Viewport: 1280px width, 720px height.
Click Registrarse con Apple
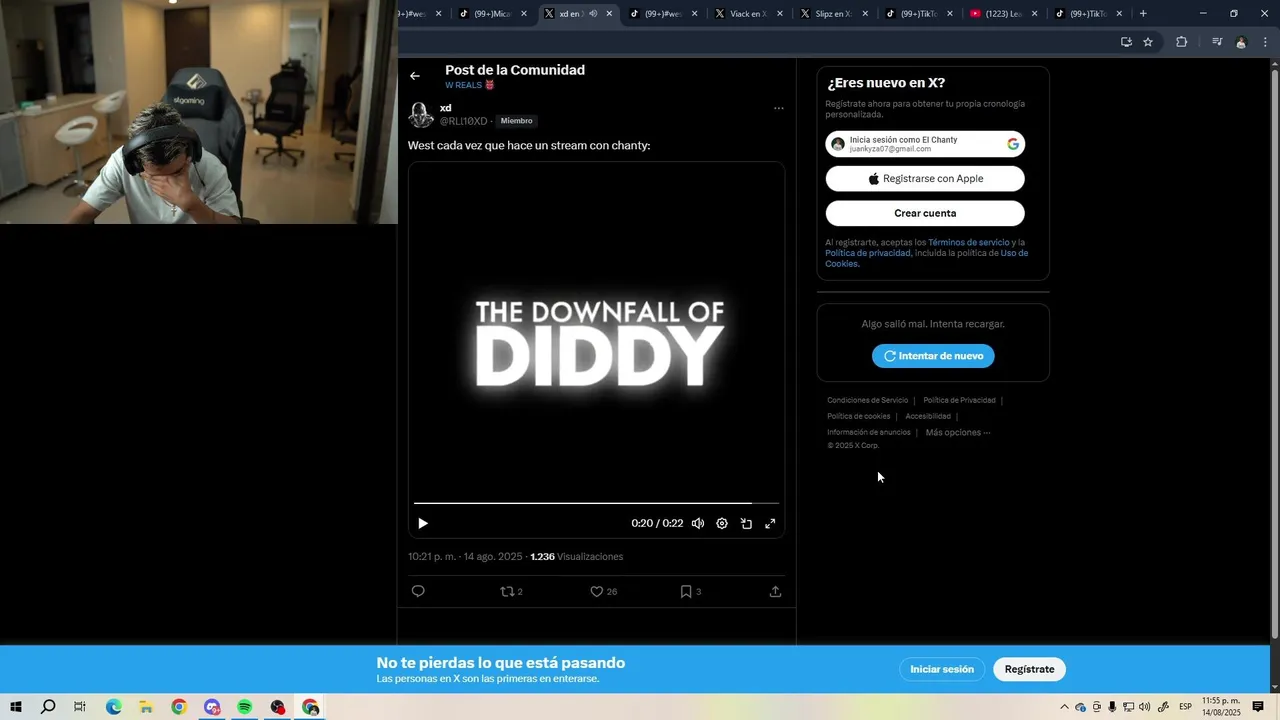(925, 179)
